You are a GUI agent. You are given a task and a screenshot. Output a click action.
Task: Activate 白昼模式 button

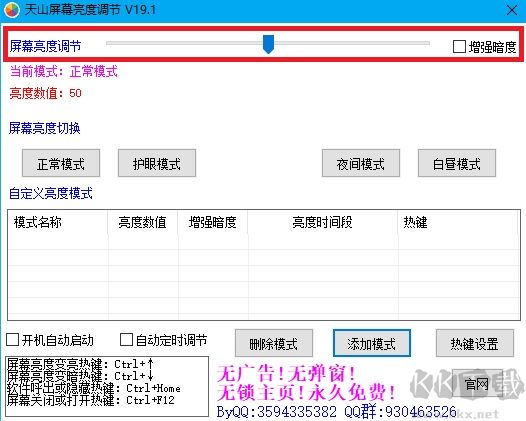point(457,163)
